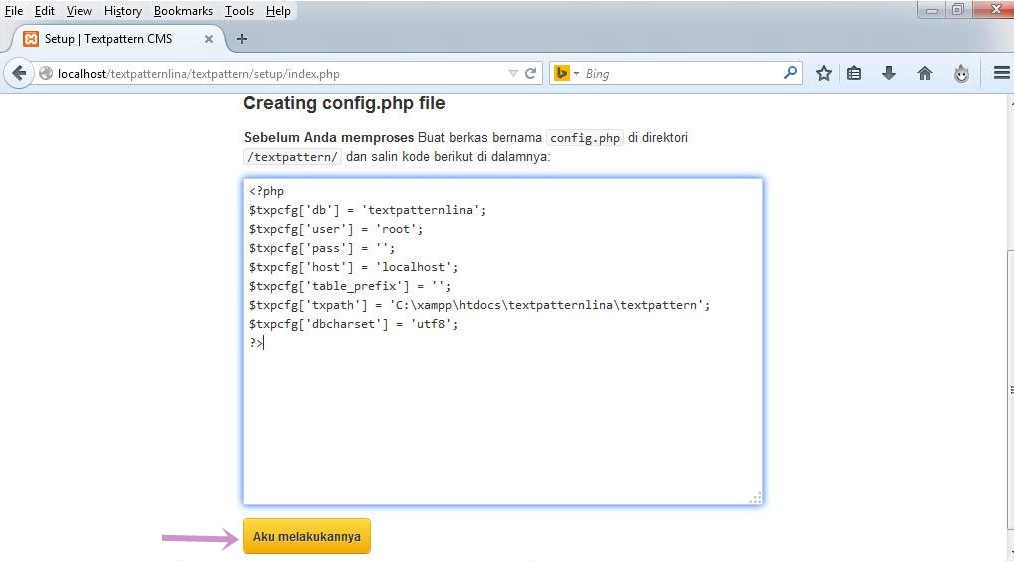Go to the Home page icon
This screenshot has height=561, width=1014.
pyautogui.click(x=925, y=73)
